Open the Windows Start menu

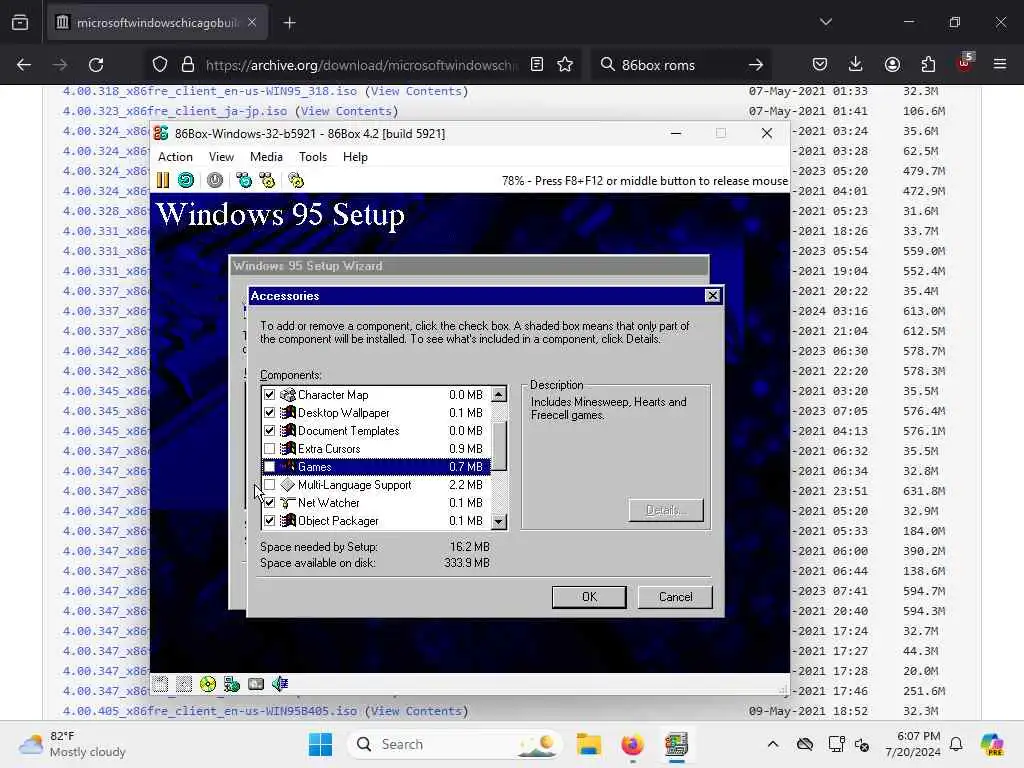click(320, 744)
